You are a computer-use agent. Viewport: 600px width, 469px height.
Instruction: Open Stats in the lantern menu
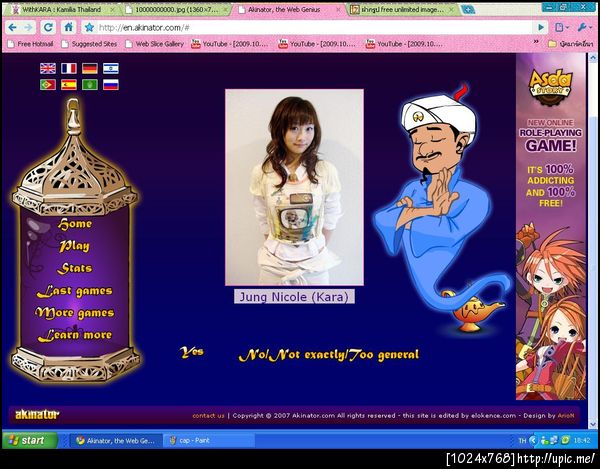(75, 268)
